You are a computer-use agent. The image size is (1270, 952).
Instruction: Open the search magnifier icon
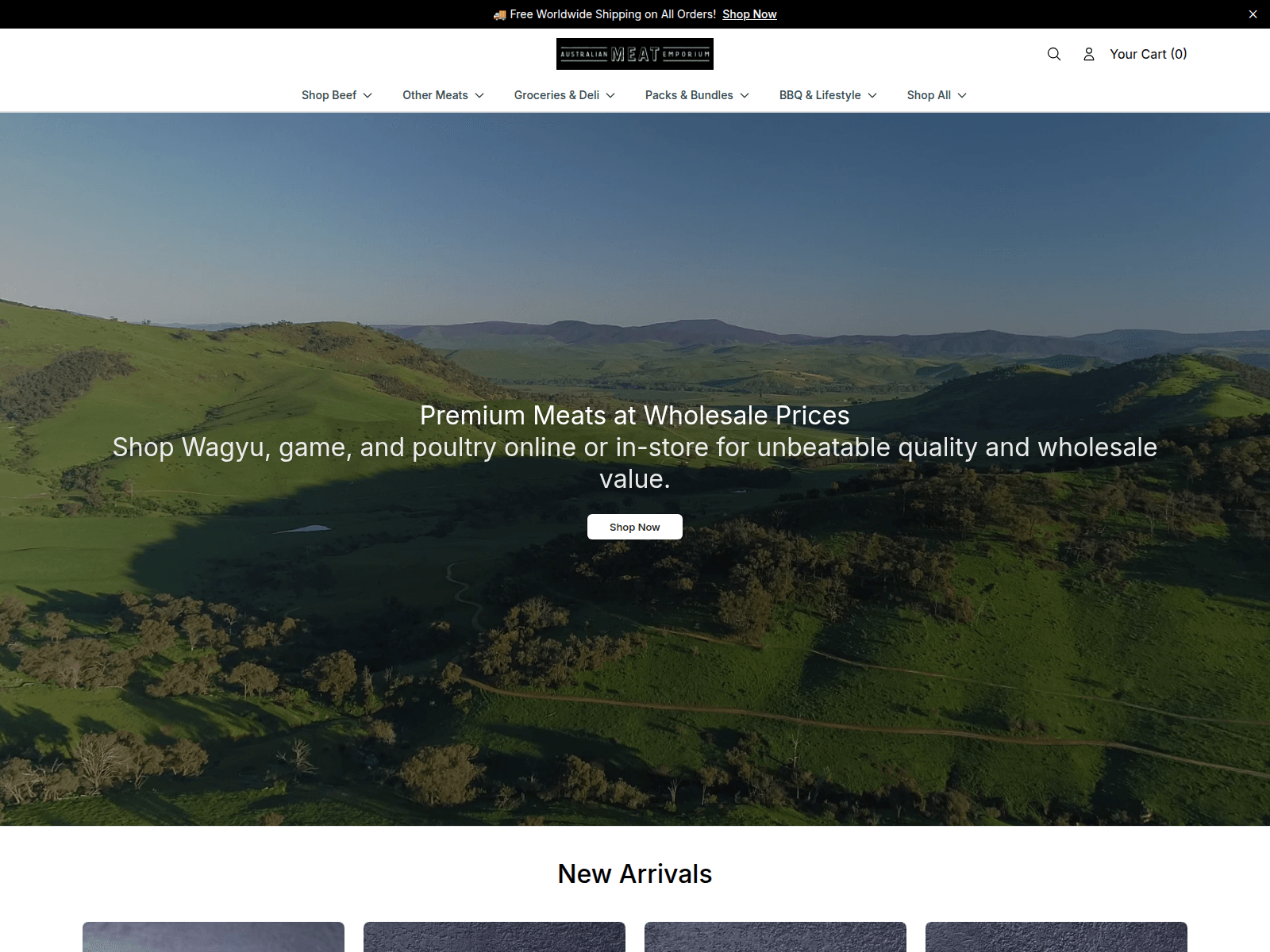(x=1054, y=54)
